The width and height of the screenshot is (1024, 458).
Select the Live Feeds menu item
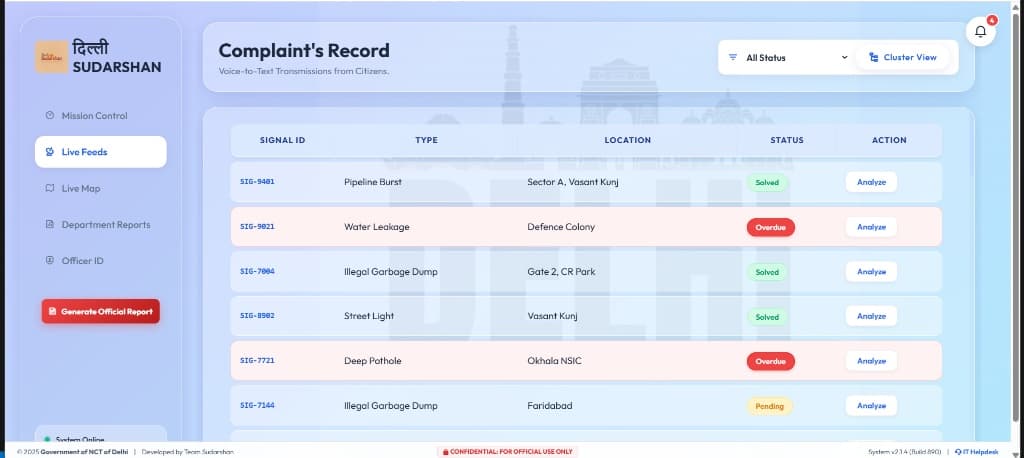click(101, 152)
